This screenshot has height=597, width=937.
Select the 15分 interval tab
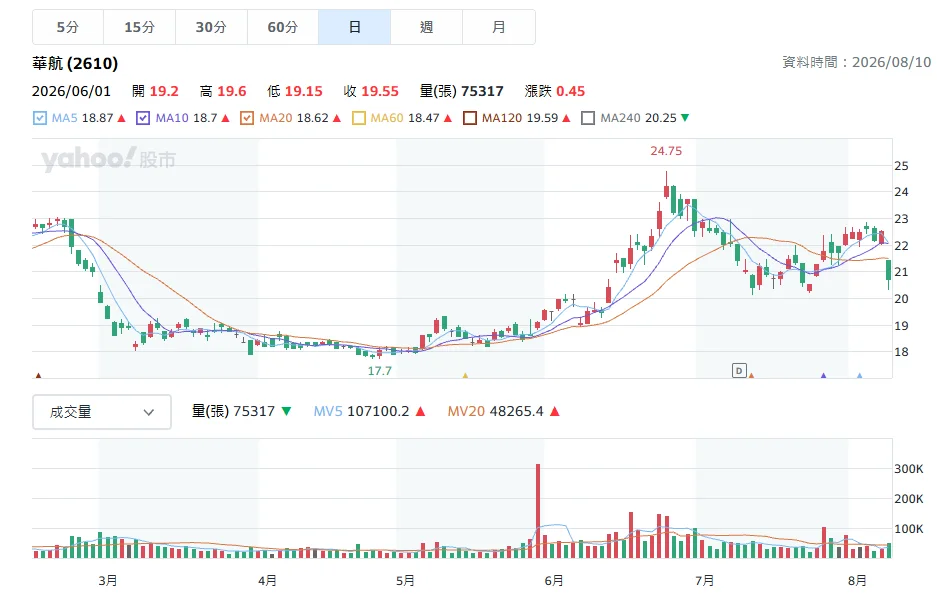point(139,27)
